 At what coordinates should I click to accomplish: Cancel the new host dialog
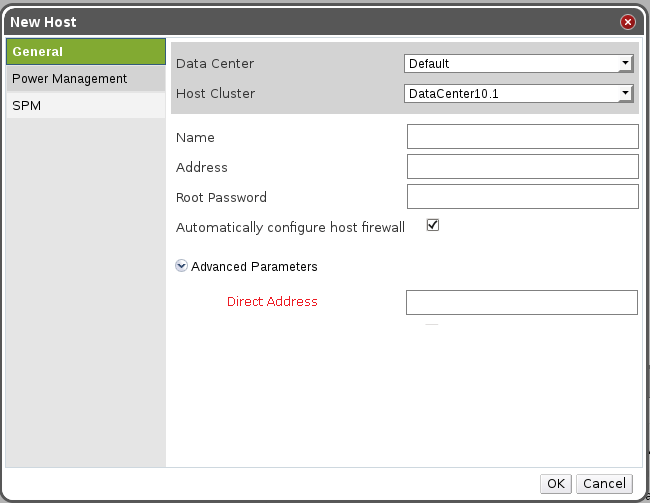[604, 484]
